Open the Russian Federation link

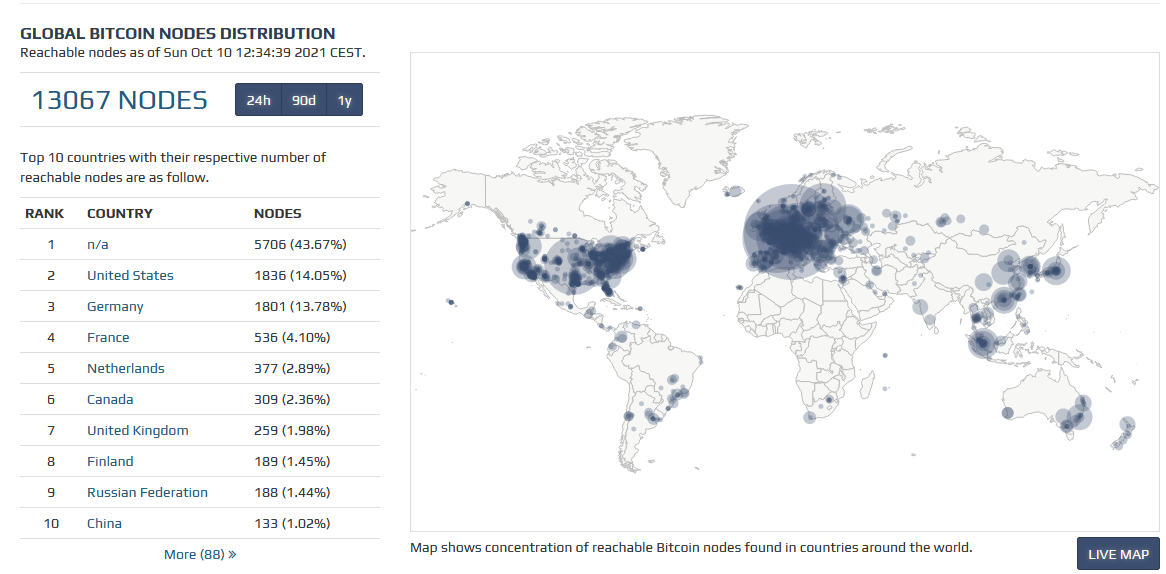[x=147, y=492]
